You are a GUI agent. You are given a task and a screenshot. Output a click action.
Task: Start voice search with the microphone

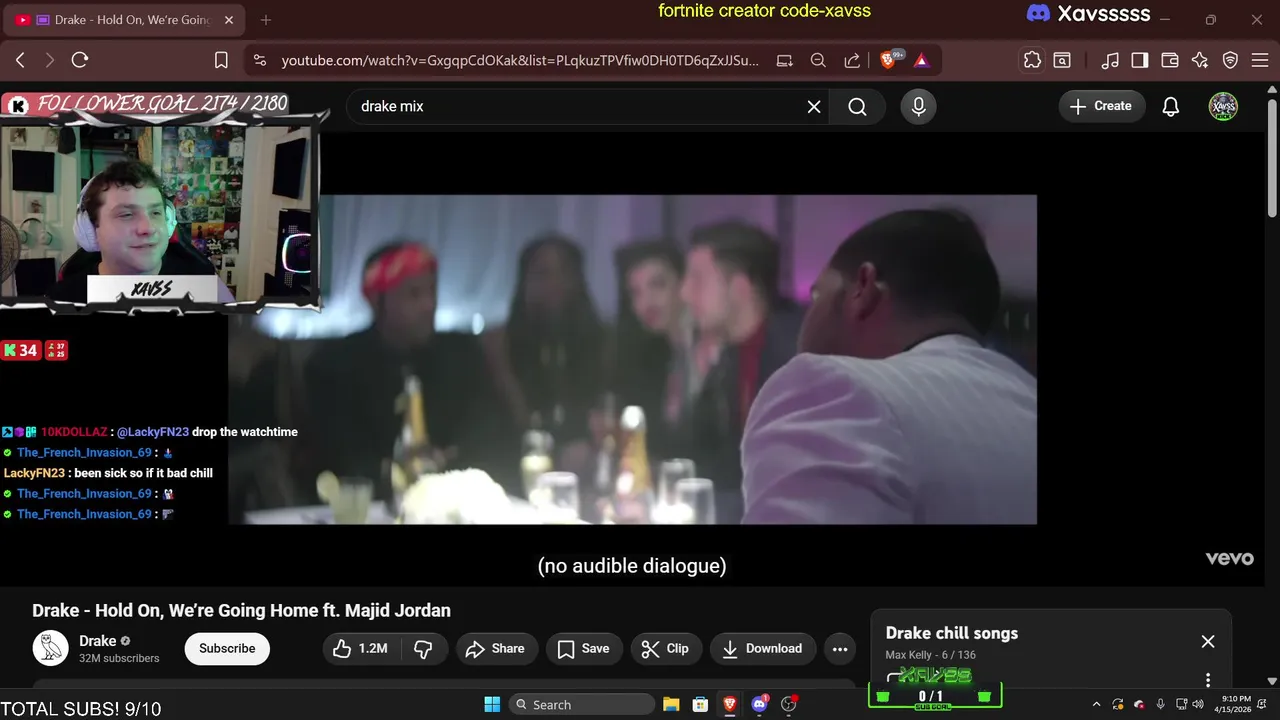point(919,106)
